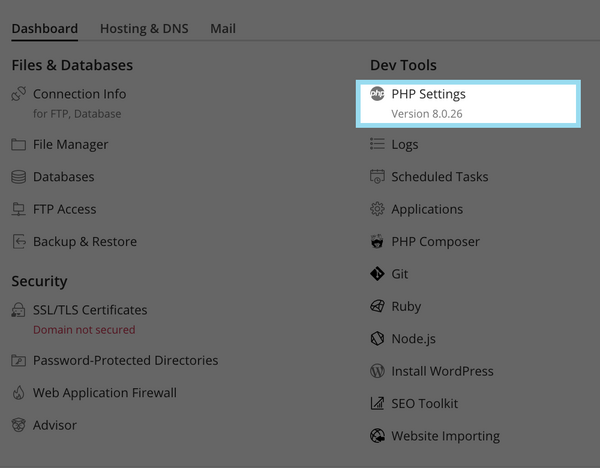Open the Mail tab

pos(223,29)
